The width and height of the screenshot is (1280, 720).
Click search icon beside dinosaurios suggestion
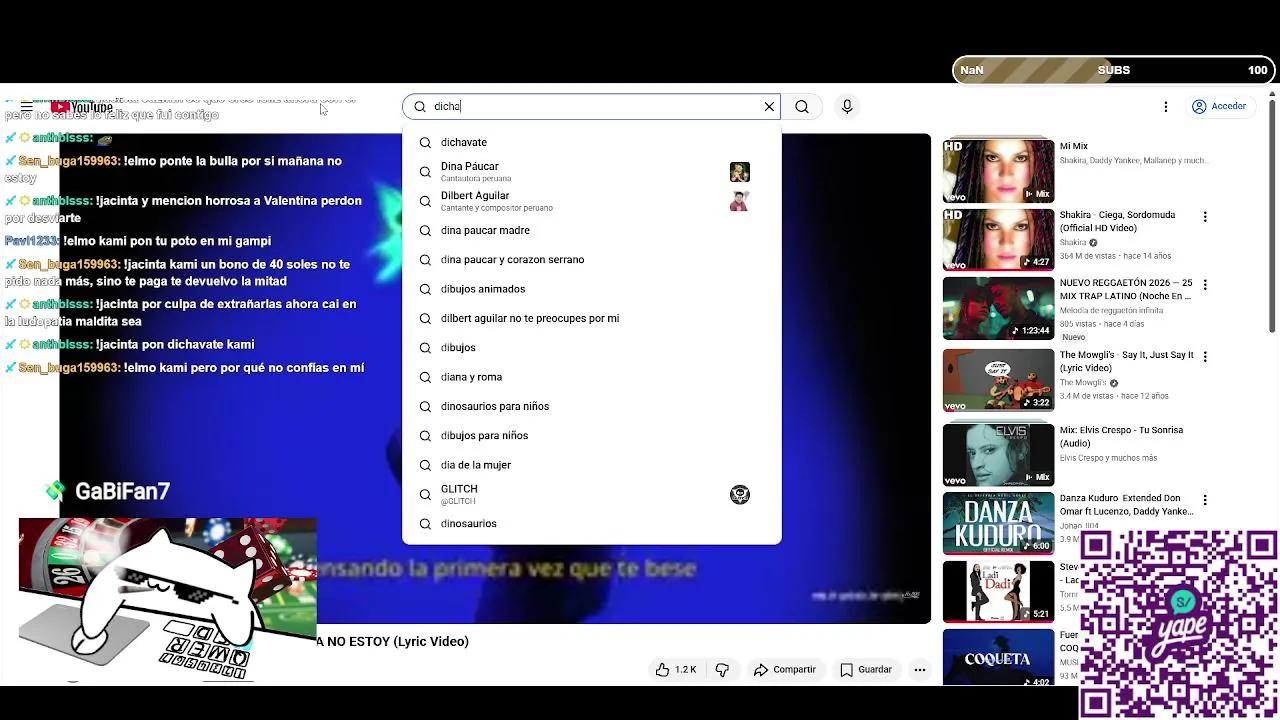point(425,524)
